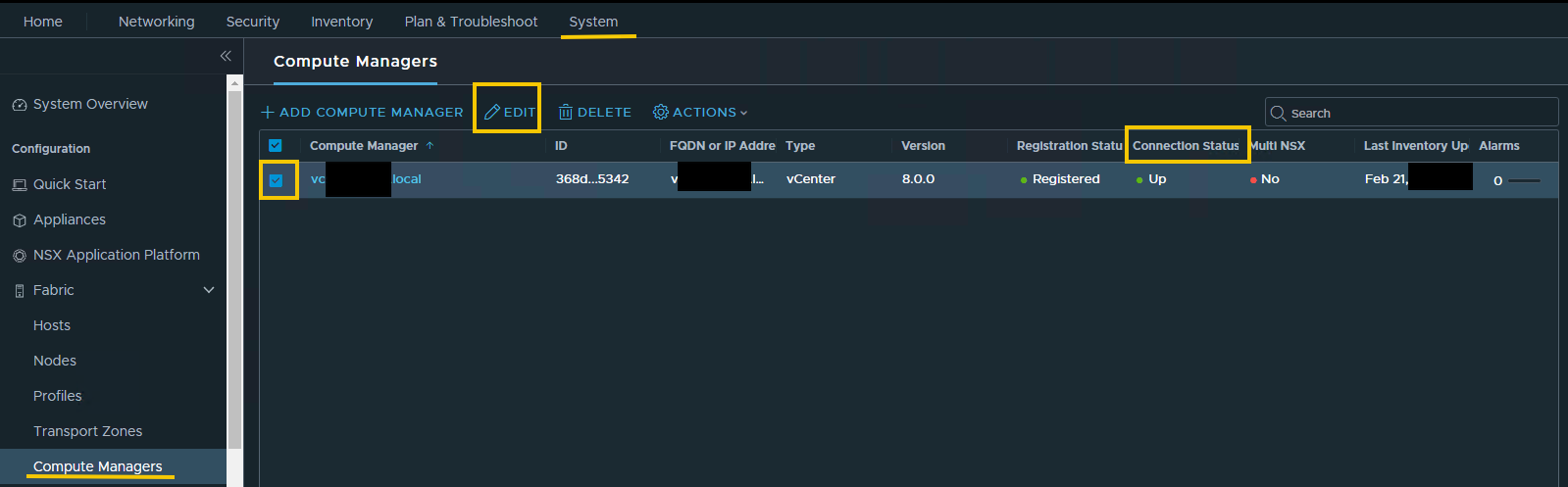Open Quick Start in sidebar
1568x487 pixels.
[70, 184]
